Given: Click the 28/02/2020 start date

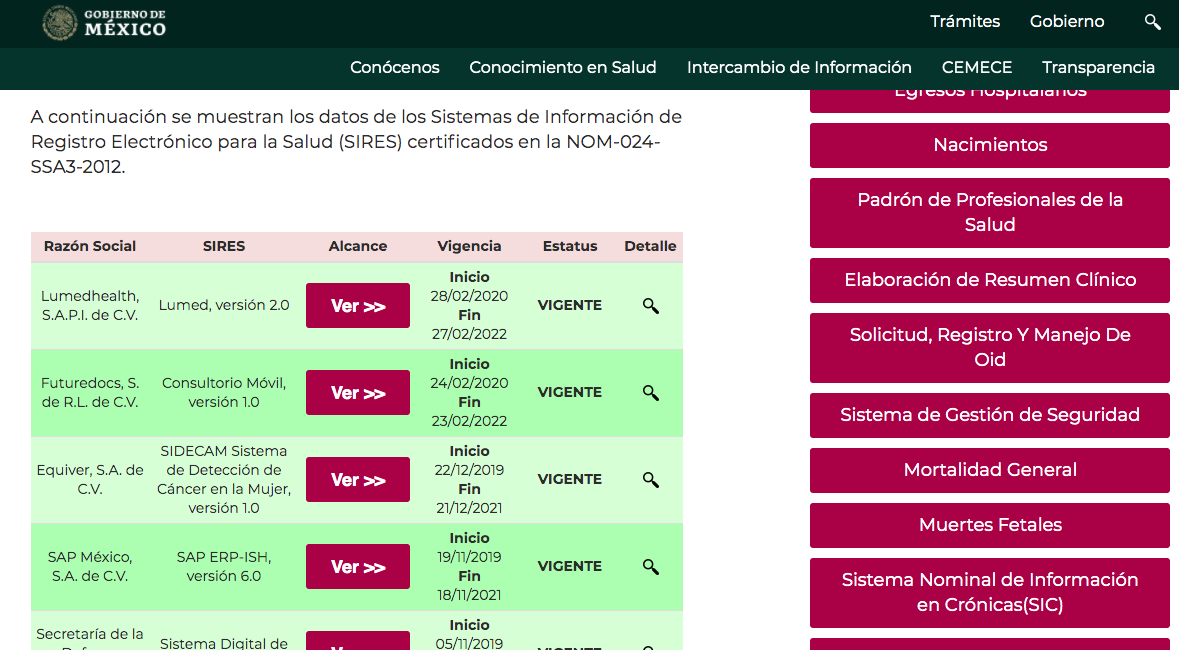Looking at the screenshot, I should (469, 296).
